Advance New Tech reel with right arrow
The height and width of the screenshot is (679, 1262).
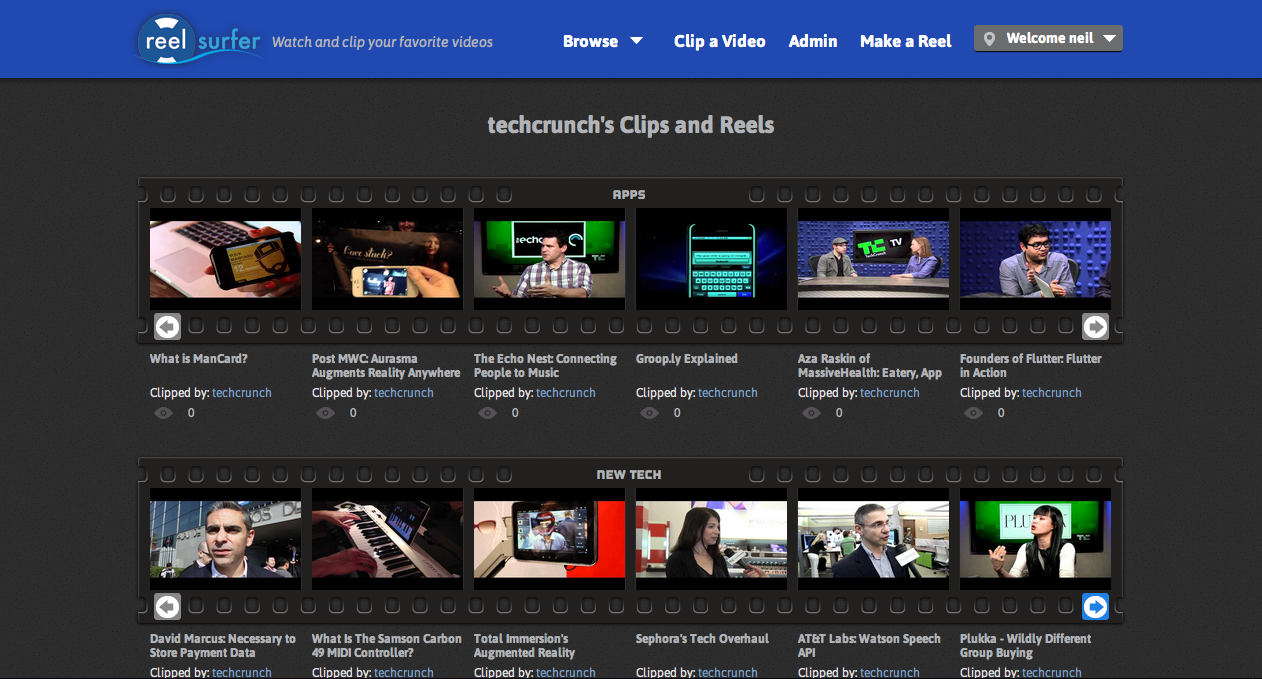[1095, 606]
